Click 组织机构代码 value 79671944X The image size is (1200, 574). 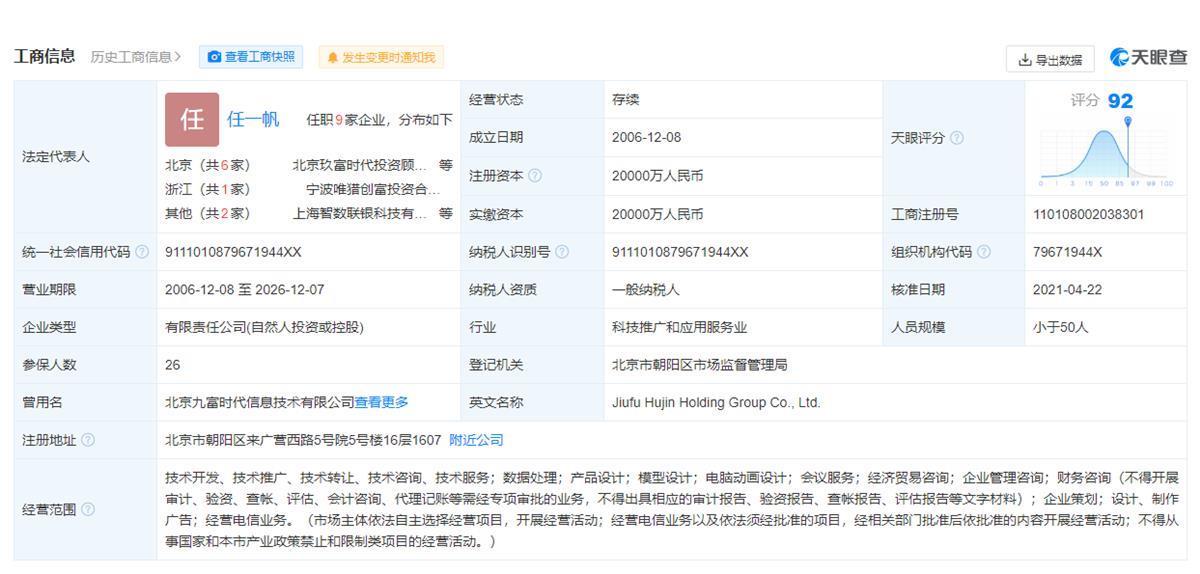pyautogui.click(x=1067, y=252)
